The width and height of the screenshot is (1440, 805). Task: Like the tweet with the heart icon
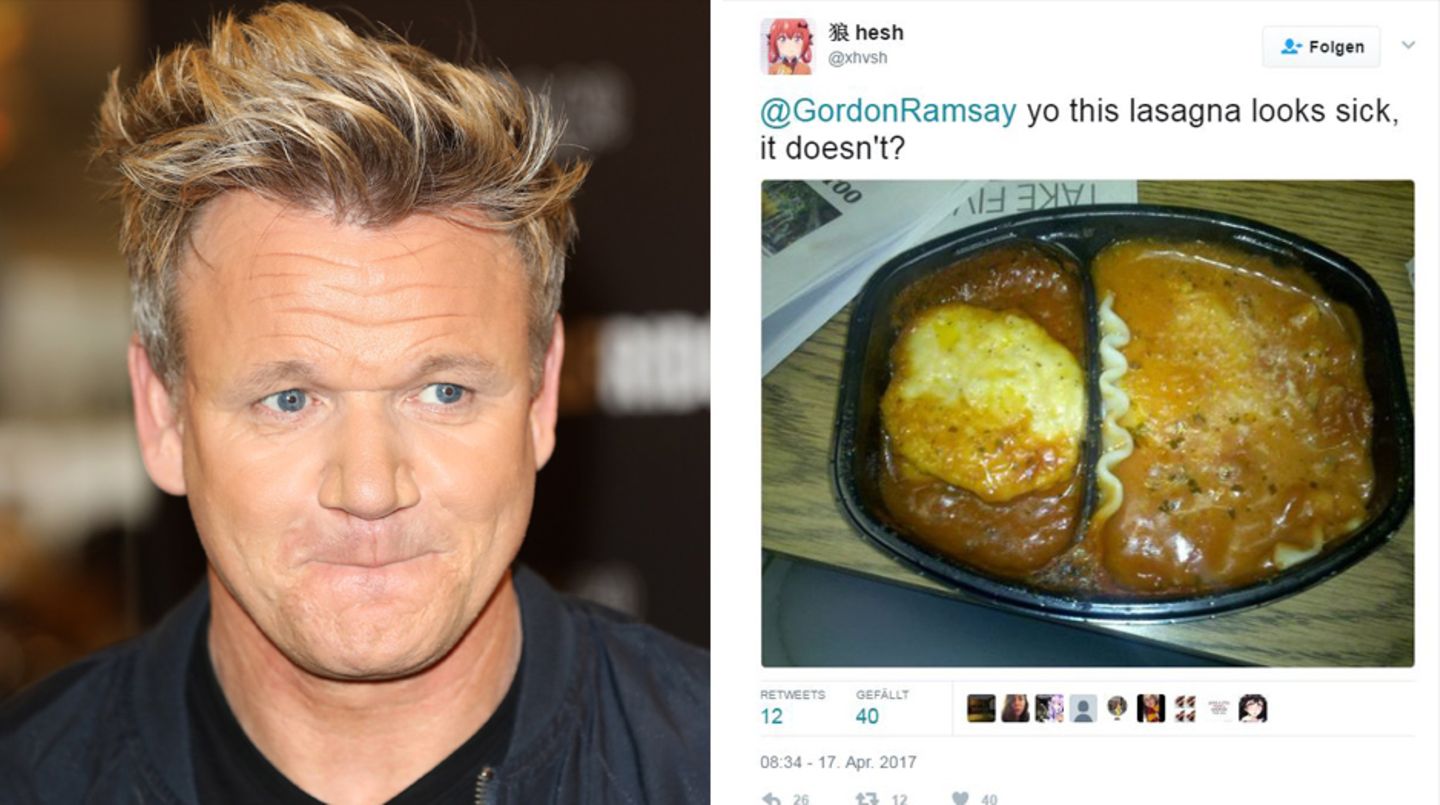click(x=960, y=798)
